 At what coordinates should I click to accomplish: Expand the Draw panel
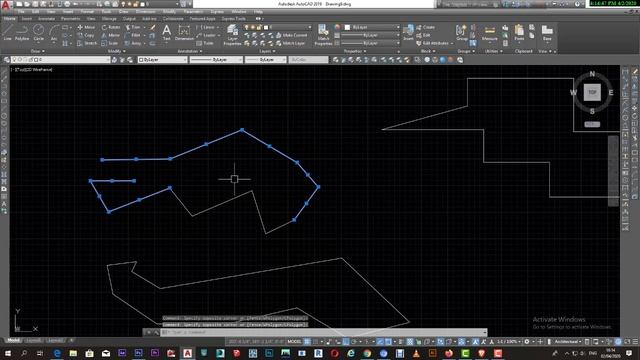[38, 51]
